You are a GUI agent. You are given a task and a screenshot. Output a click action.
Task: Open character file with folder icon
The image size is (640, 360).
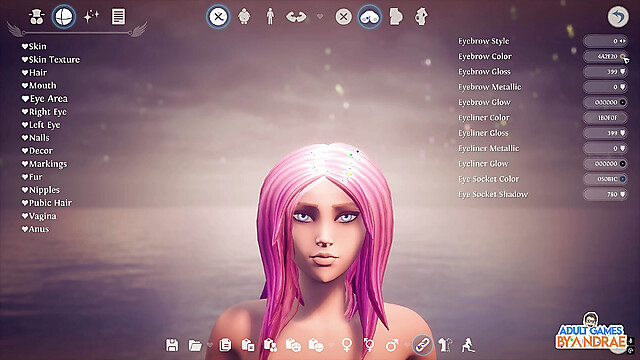195,346
